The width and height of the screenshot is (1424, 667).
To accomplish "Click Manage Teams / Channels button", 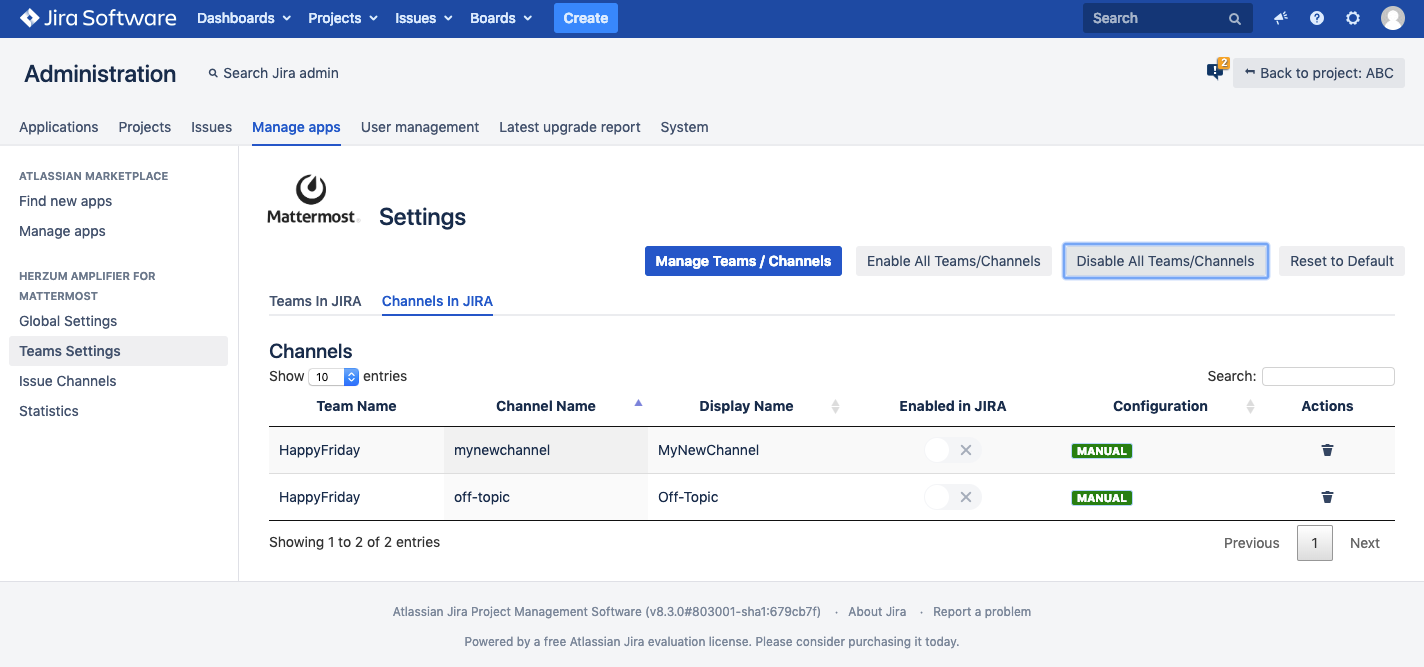I will click(x=743, y=261).
